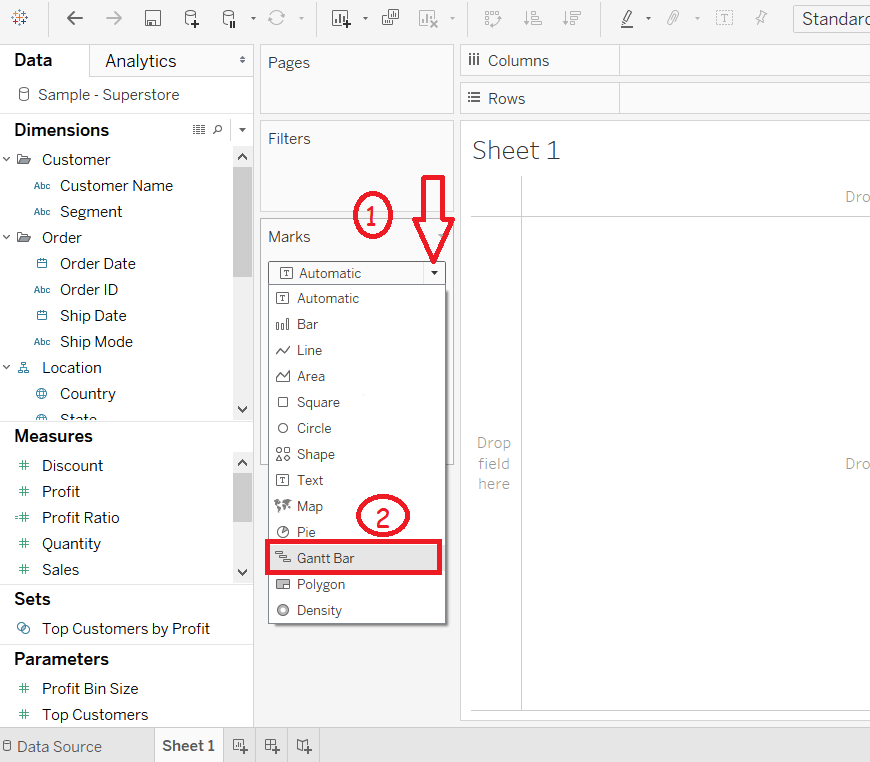
Task: Open the Dimensions pane options dropdown arrow
Action: point(242,130)
